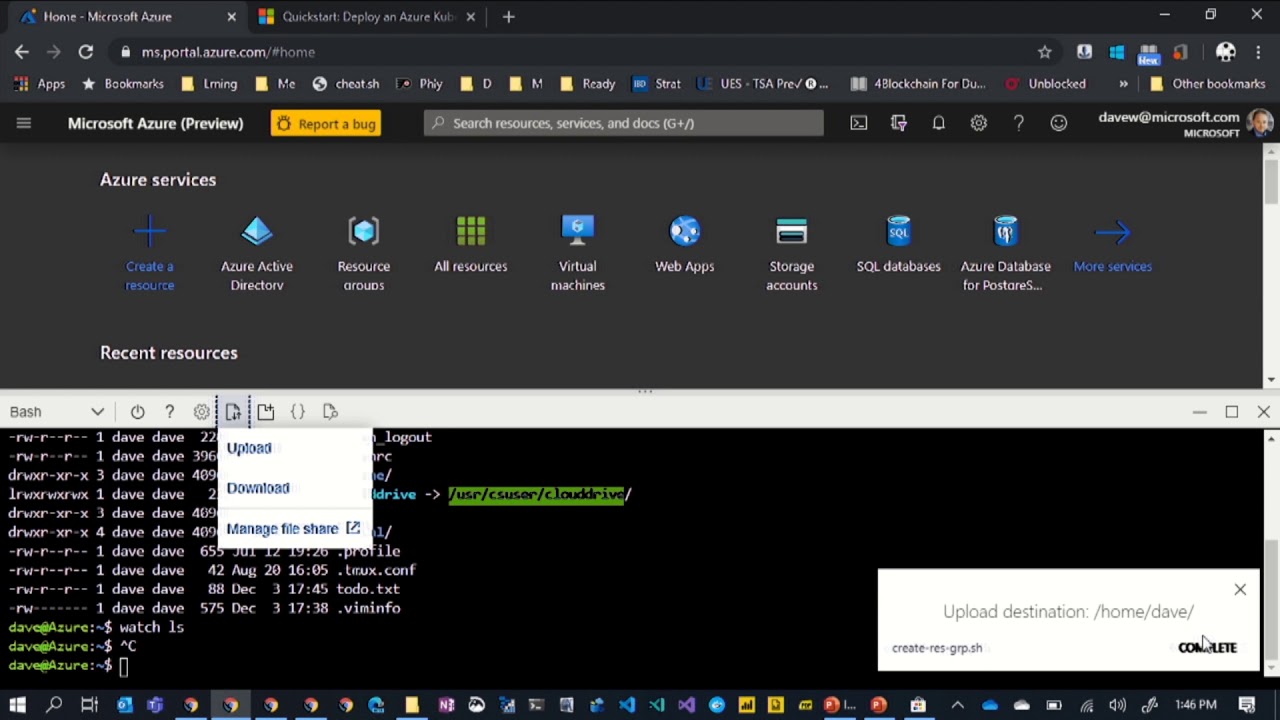Restart Cloud Shell with power icon

[137, 412]
